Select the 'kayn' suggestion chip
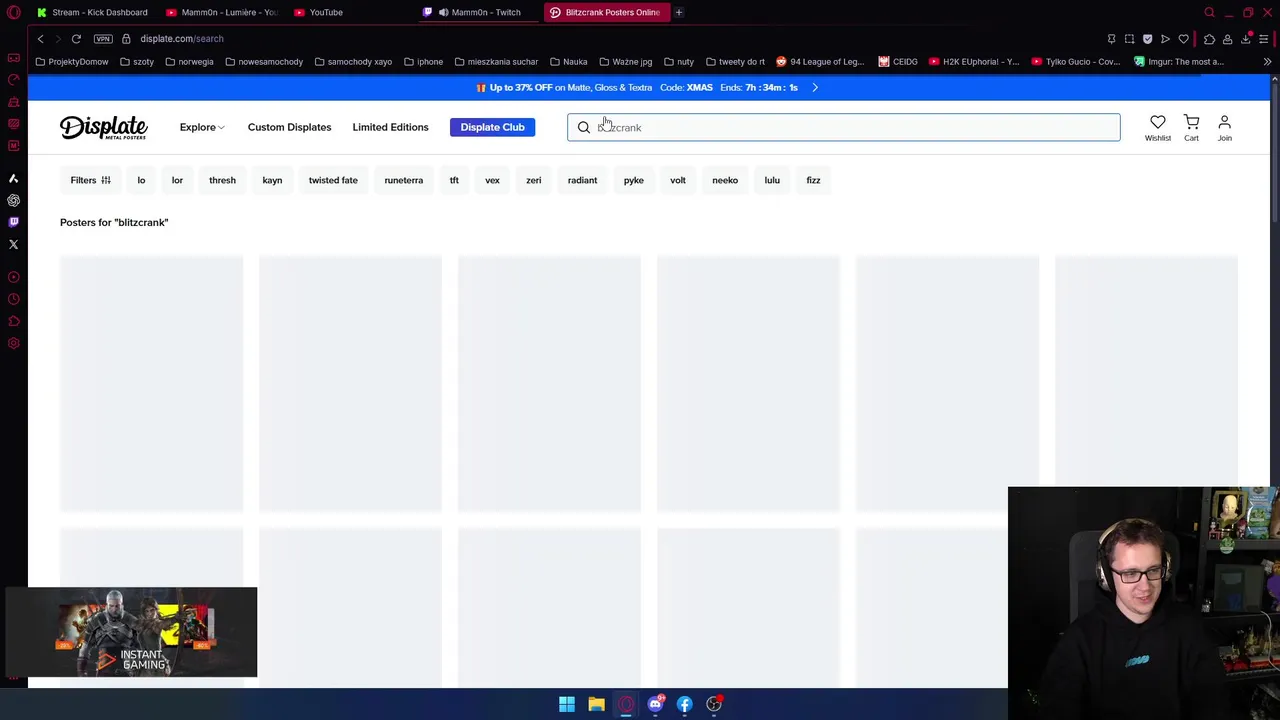Viewport: 1280px width, 720px height. (x=272, y=180)
